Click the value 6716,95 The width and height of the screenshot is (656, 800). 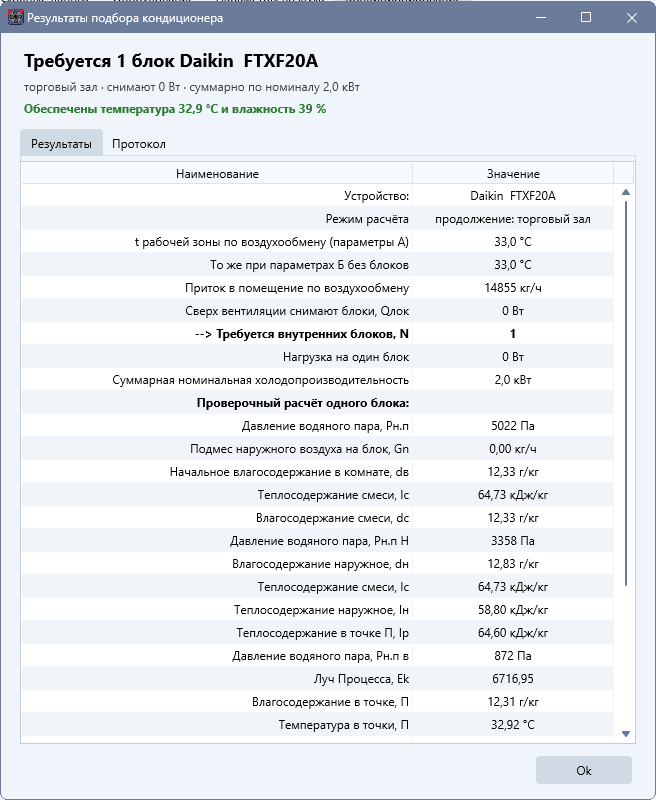[513, 679]
